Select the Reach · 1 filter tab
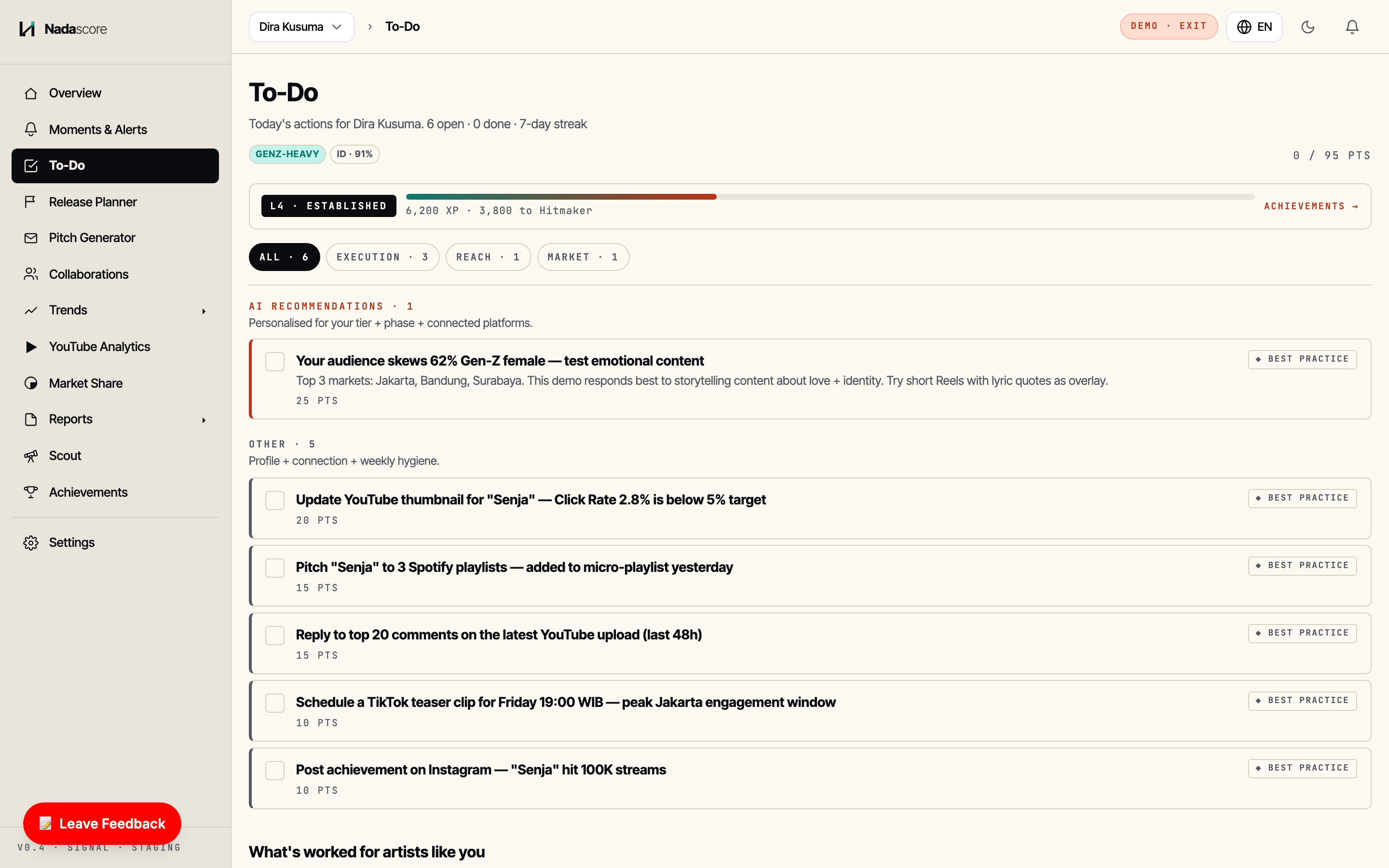 tap(488, 257)
